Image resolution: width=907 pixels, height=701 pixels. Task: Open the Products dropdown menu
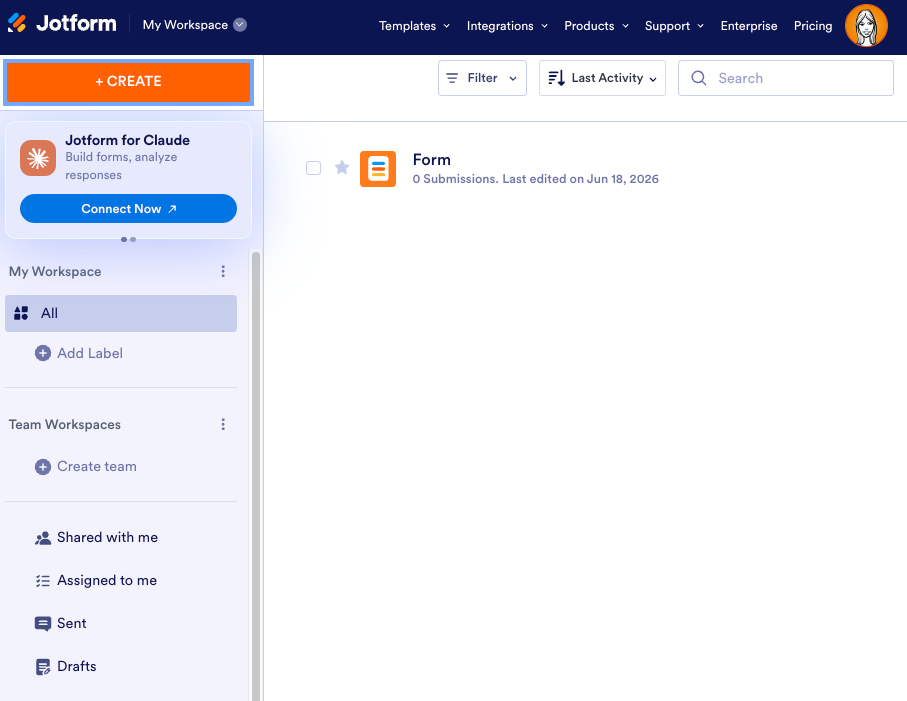(596, 26)
